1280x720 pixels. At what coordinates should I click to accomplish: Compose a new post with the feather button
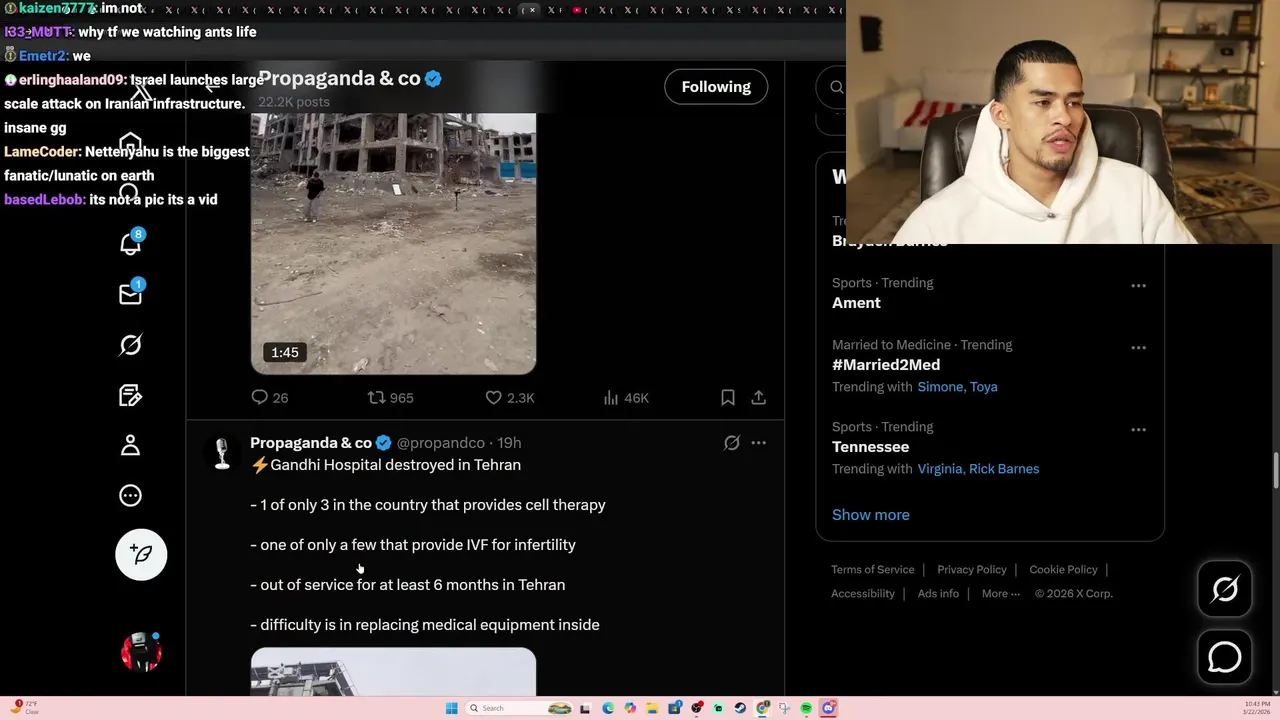[141, 554]
